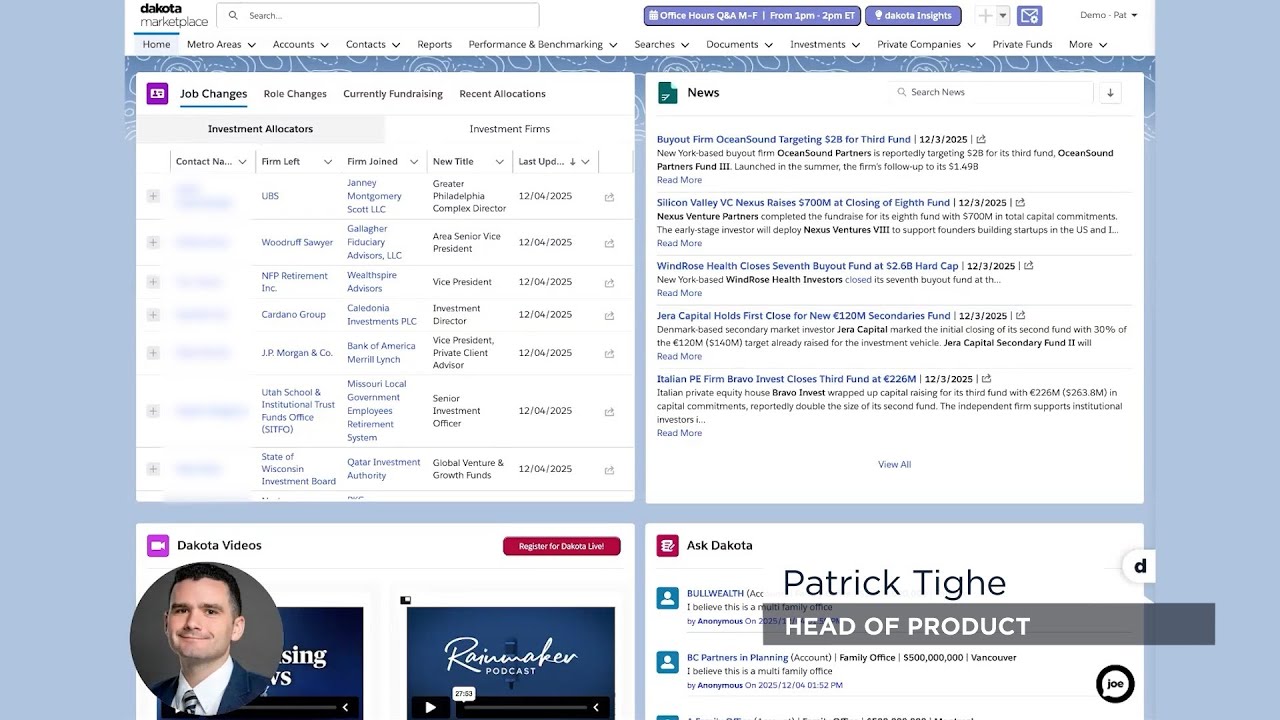1280x720 pixels.
Task: Expand the Accounts menu chevron
Action: (x=324, y=45)
